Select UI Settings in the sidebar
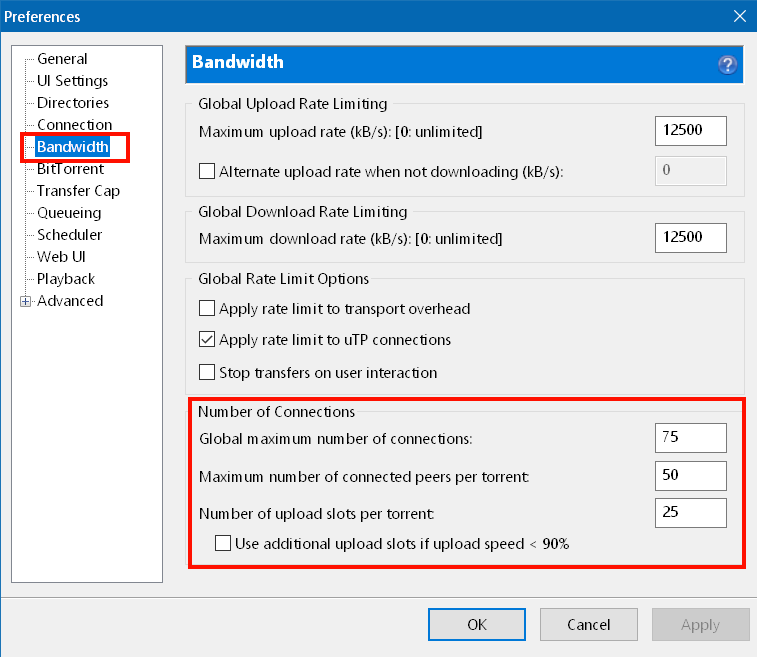This screenshot has height=657, width=757. click(x=72, y=81)
